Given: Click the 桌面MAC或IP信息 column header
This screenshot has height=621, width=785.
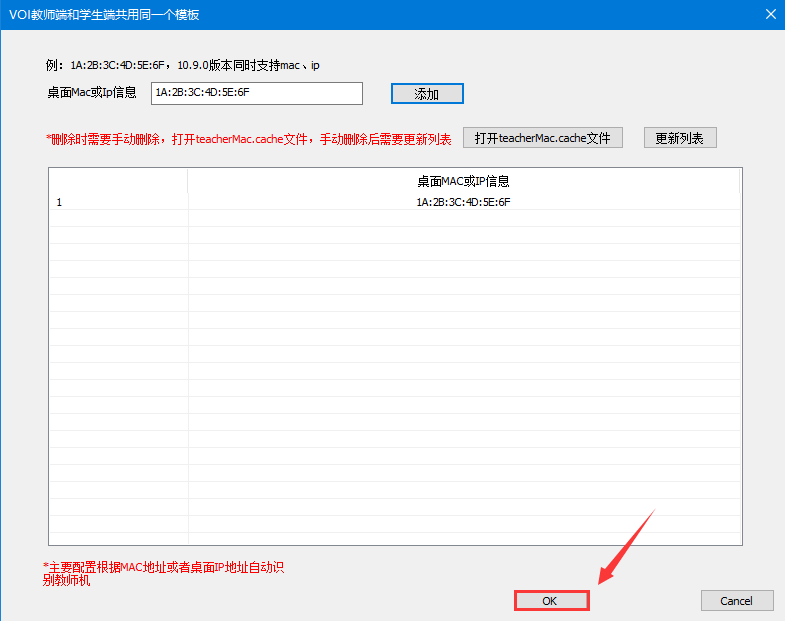Looking at the screenshot, I should 463,181.
